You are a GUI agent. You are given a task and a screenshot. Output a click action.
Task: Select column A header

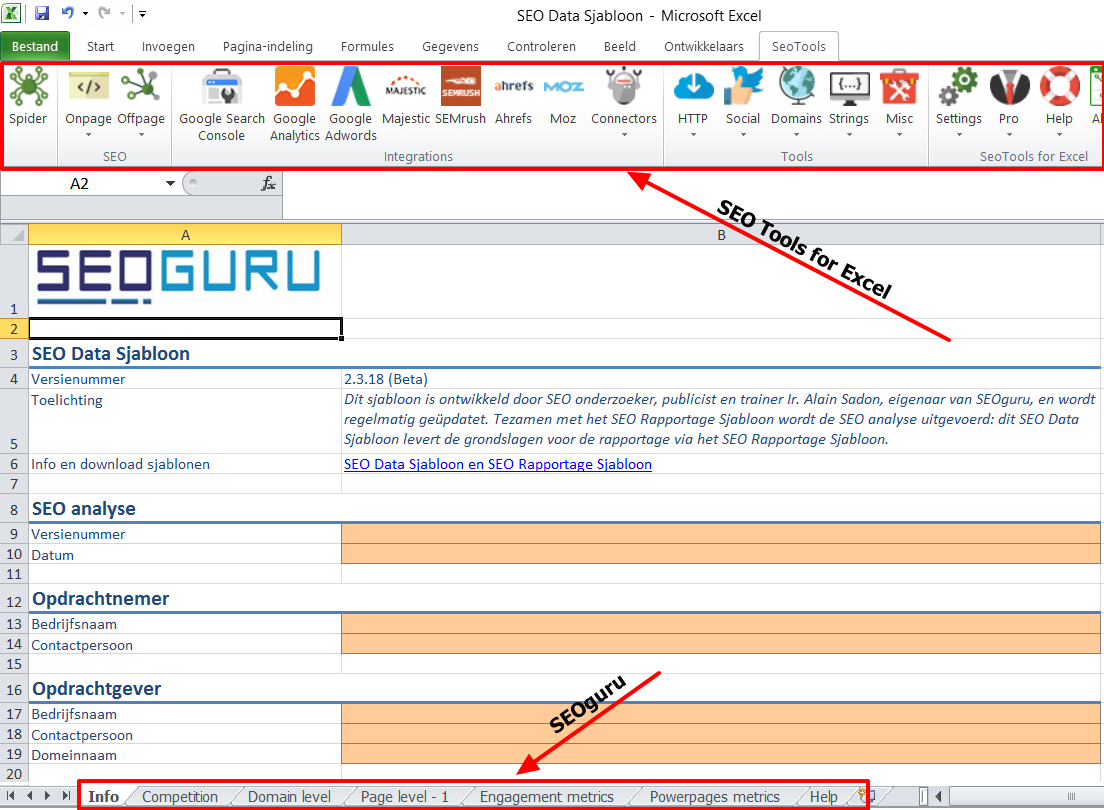pyautogui.click(x=185, y=235)
